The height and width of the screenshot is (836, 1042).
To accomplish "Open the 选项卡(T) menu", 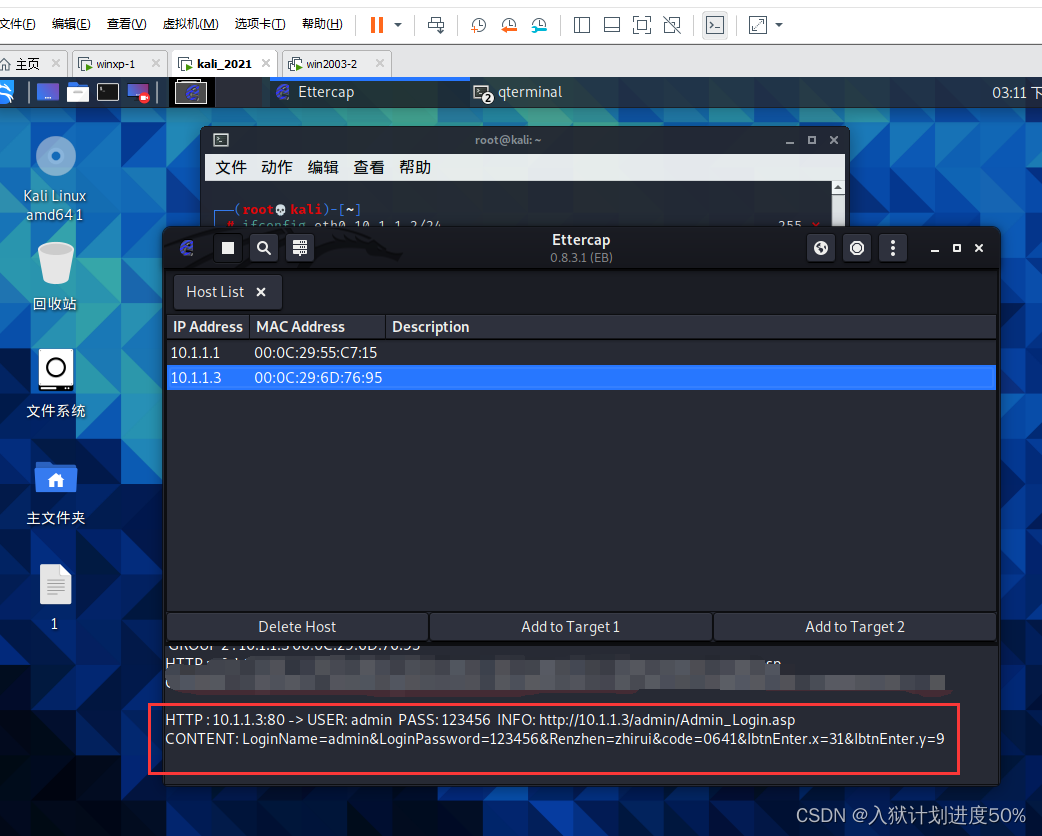I will click(260, 24).
